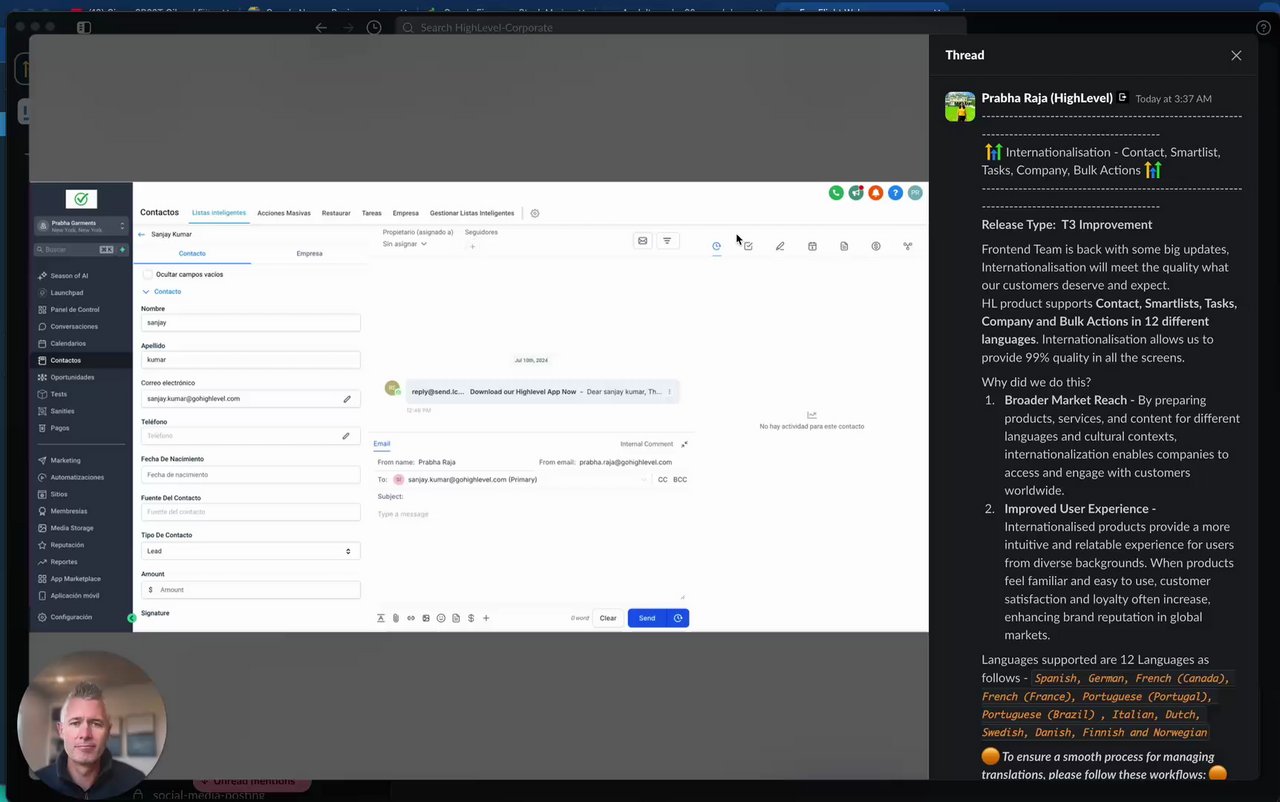Collapse the Contacto section chevron
1280x802 pixels.
[146, 292]
